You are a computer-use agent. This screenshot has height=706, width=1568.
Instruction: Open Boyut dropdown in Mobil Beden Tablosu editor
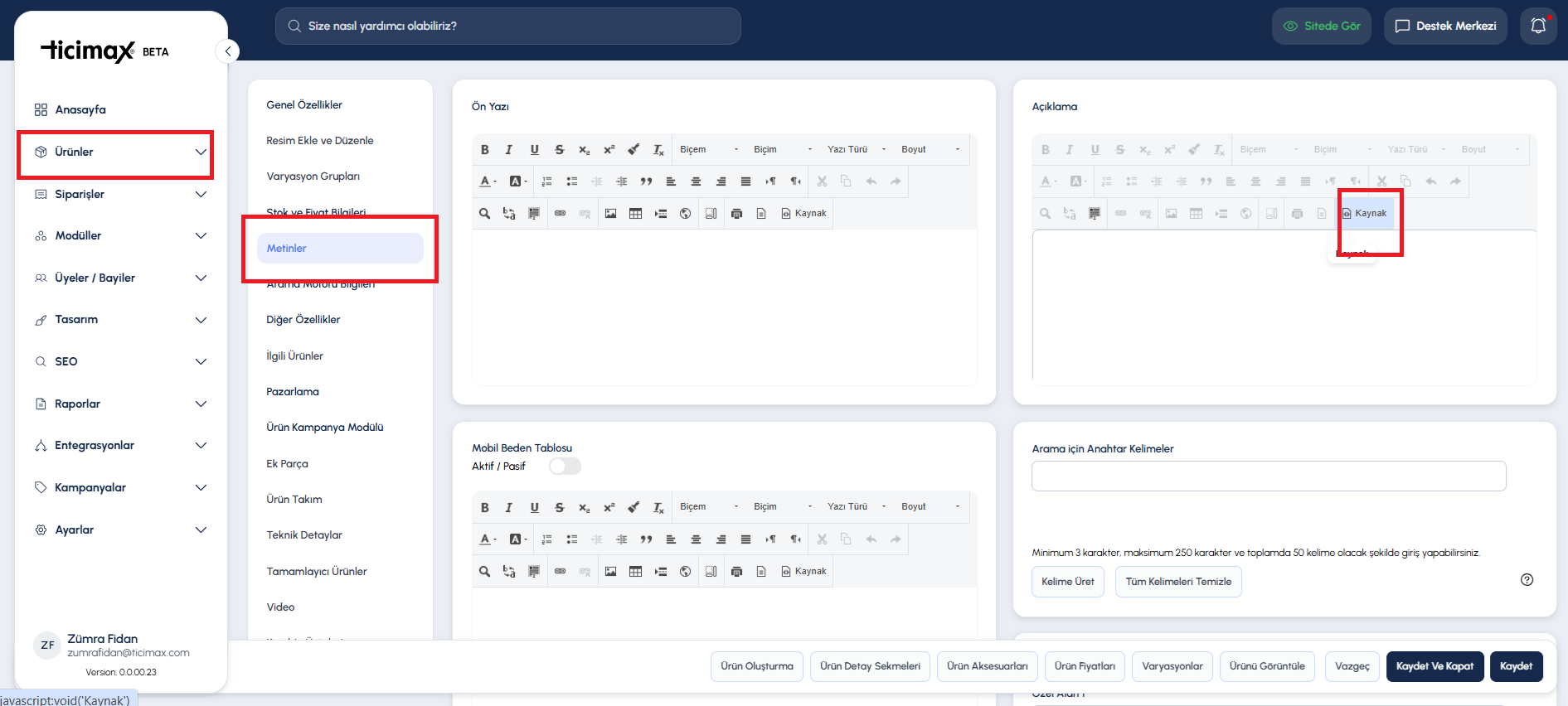(x=930, y=507)
